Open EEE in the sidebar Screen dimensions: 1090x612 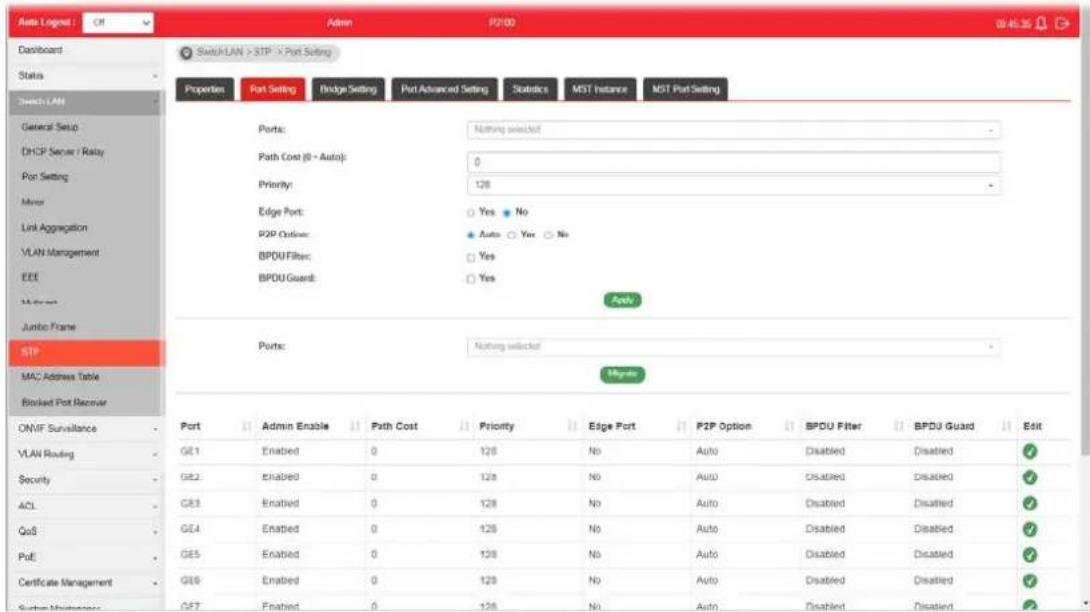point(31,277)
